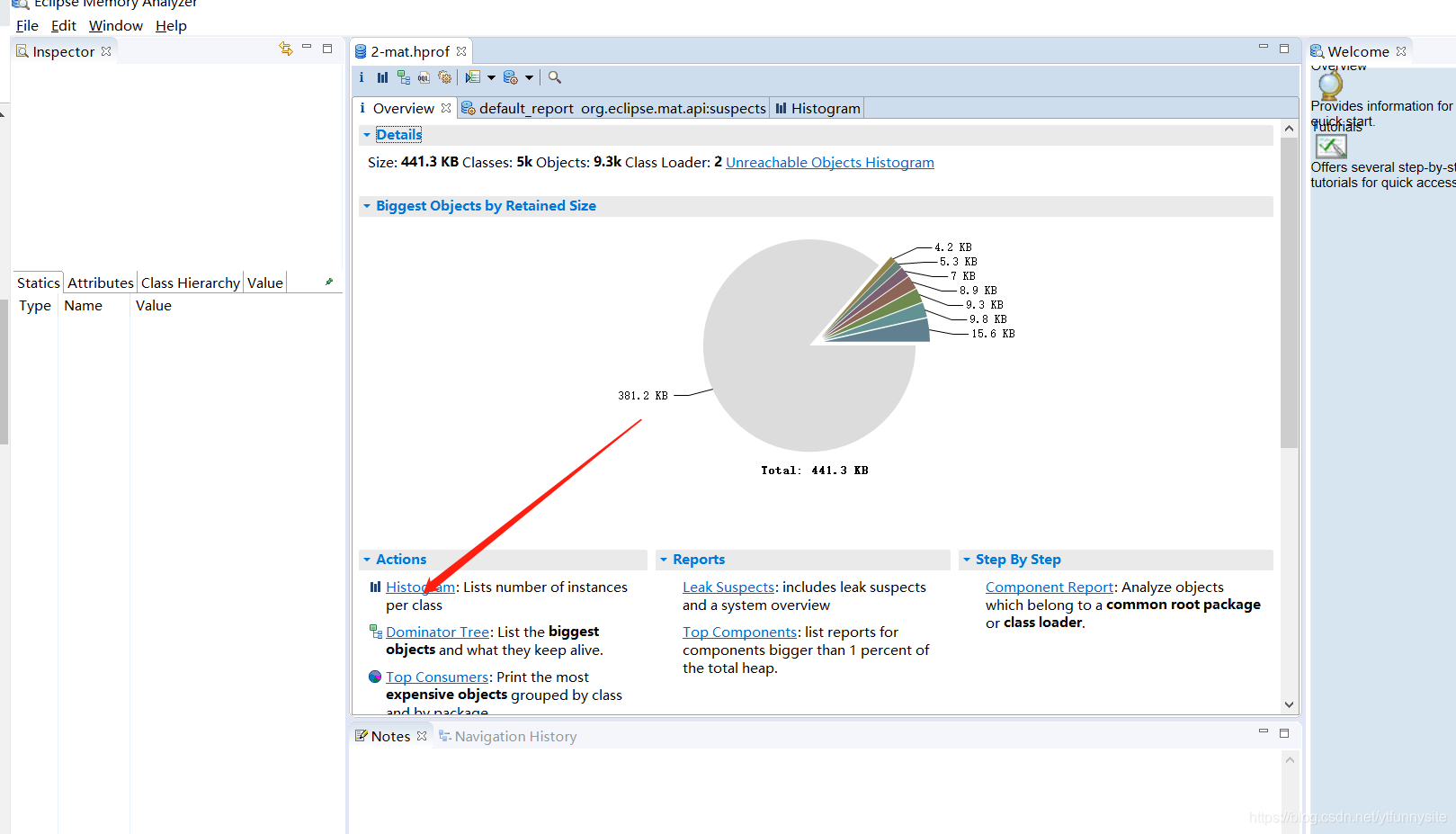Maximize the 2-mat.hprof editor area
Screen dimensions: 1456x834
[x=1284, y=49]
